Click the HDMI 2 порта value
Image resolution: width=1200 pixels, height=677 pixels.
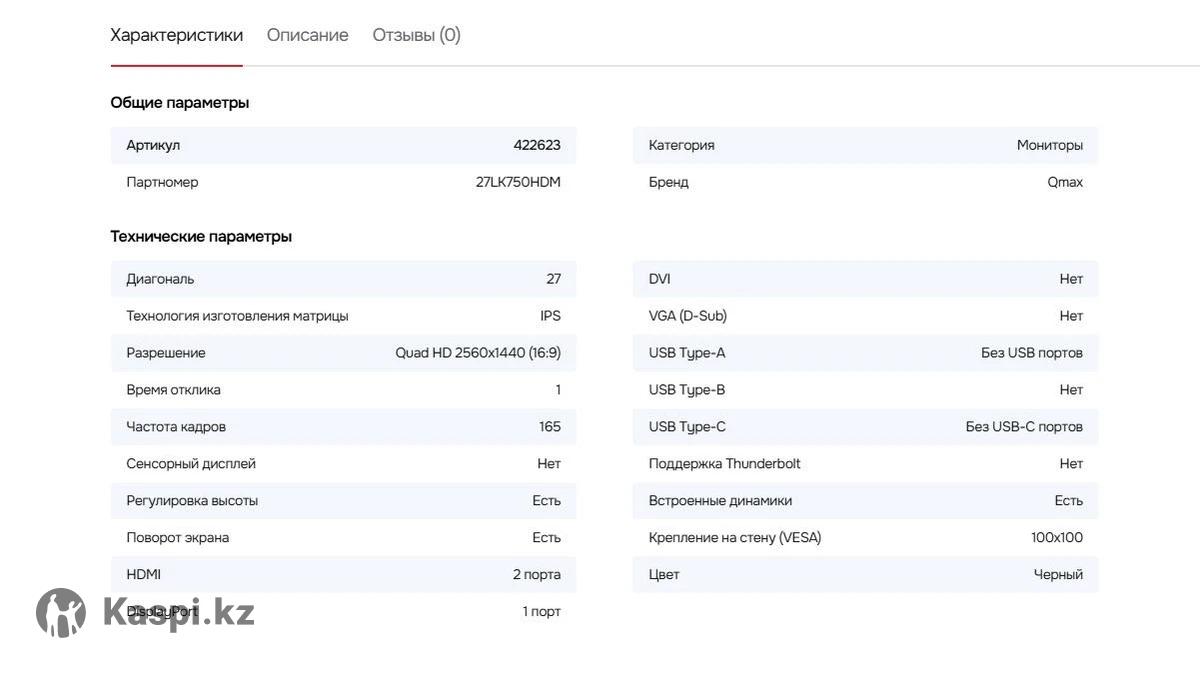(x=536, y=575)
